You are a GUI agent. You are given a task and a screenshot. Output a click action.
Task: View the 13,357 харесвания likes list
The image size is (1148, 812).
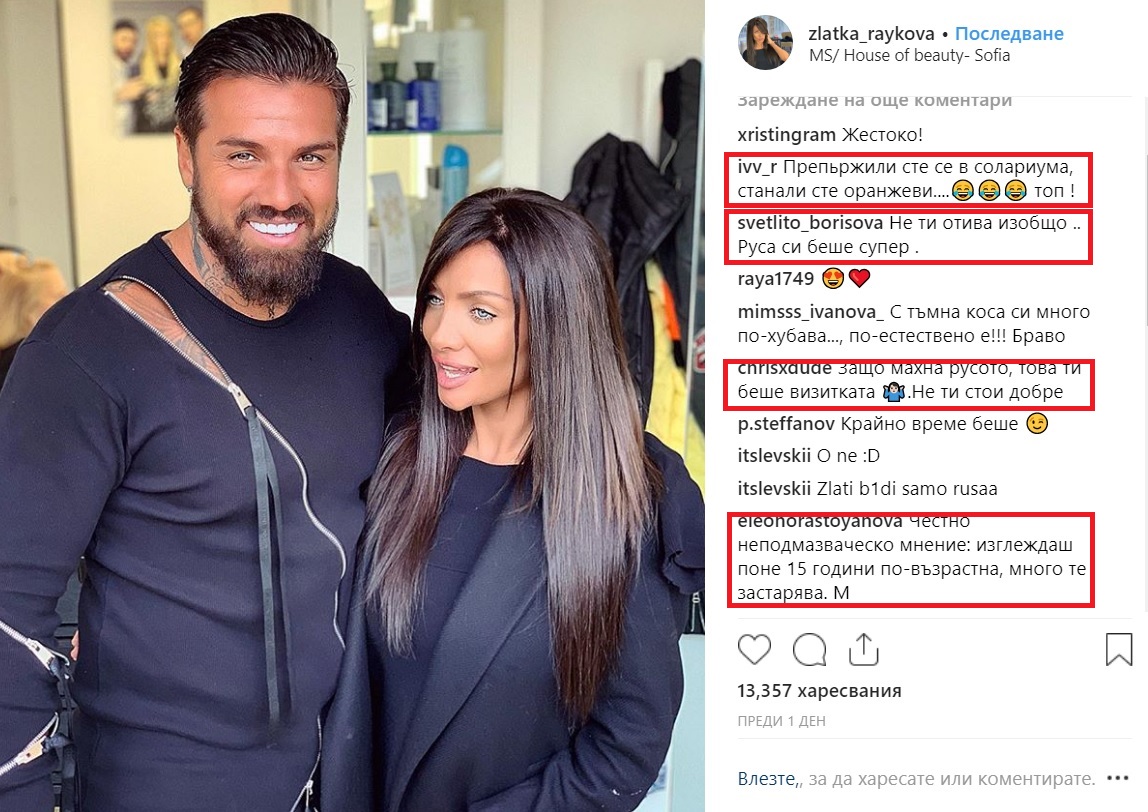pyautogui.click(x=819, y=690)
